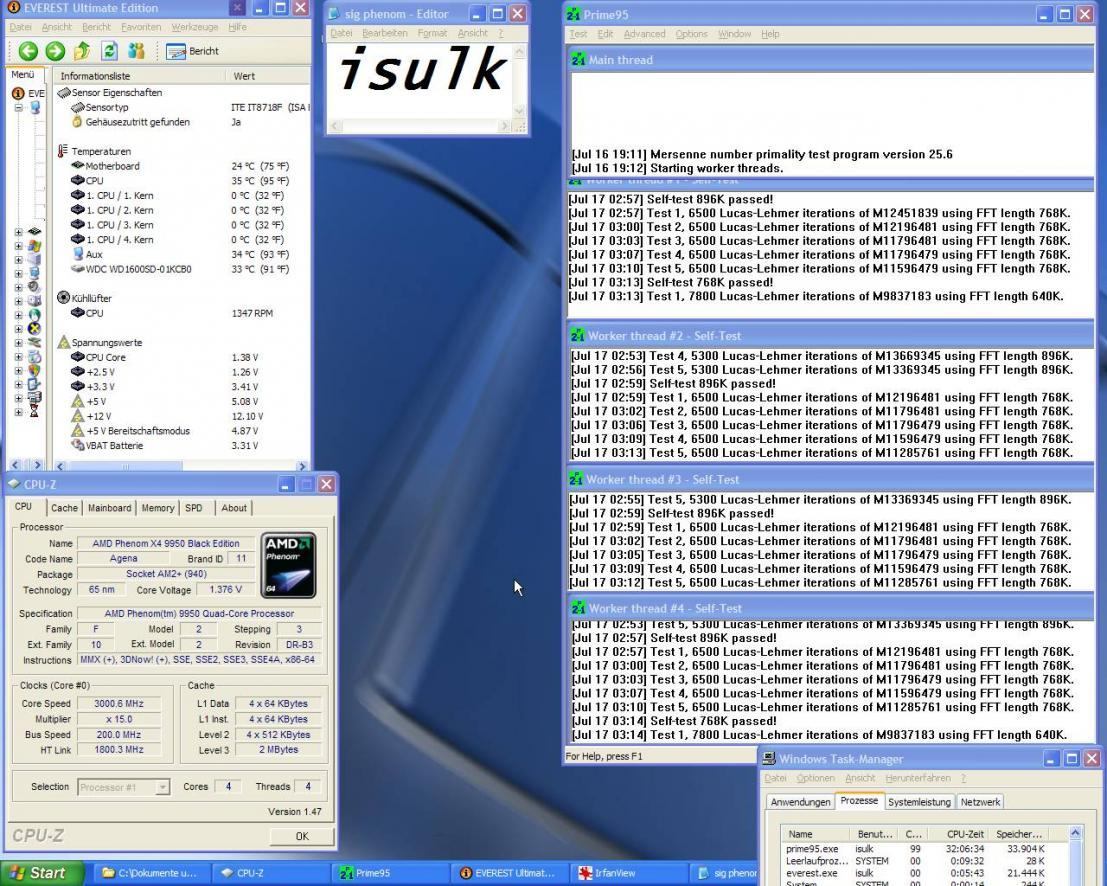Open the Bearbeiten menu in the Editor
Image resolution: width=1107 pixels, height=886 pixels.
(384, 33)
